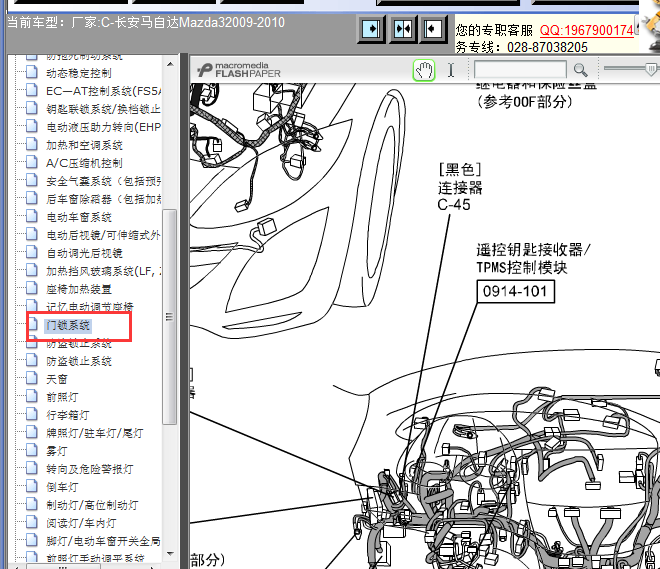The image size is (660, 569).
Task: Open 阅读灯/车内灯 entry
Action: [81, 524]
